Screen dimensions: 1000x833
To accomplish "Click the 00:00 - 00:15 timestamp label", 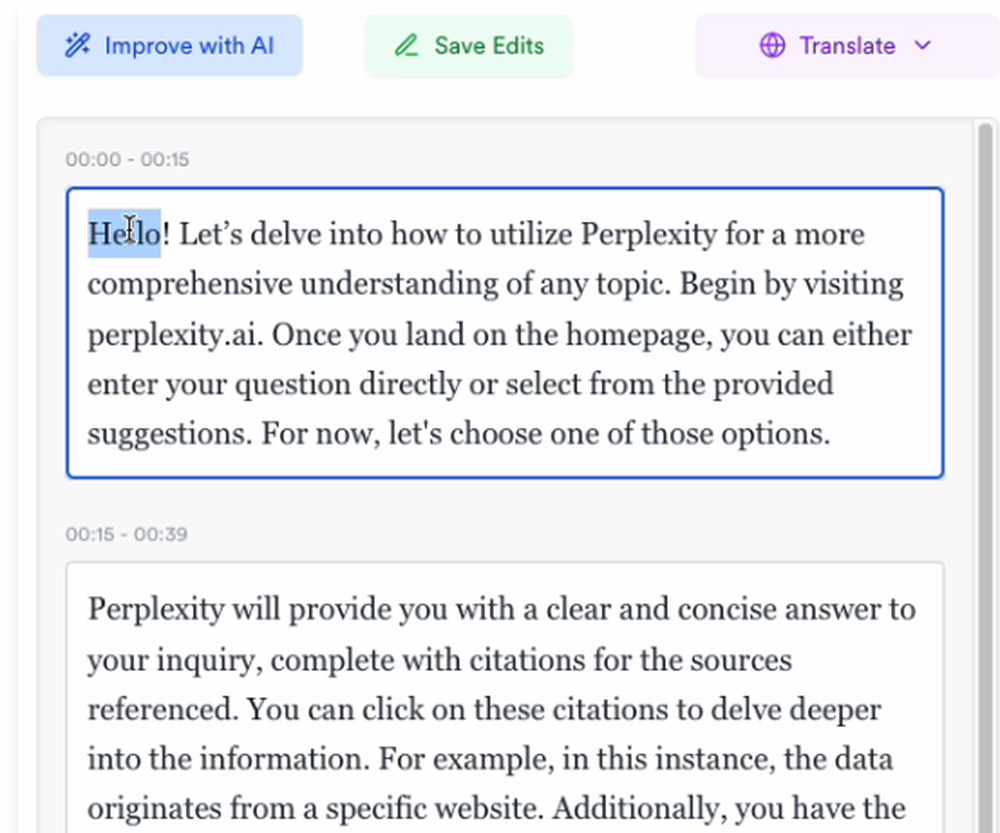I will [127, 159].
